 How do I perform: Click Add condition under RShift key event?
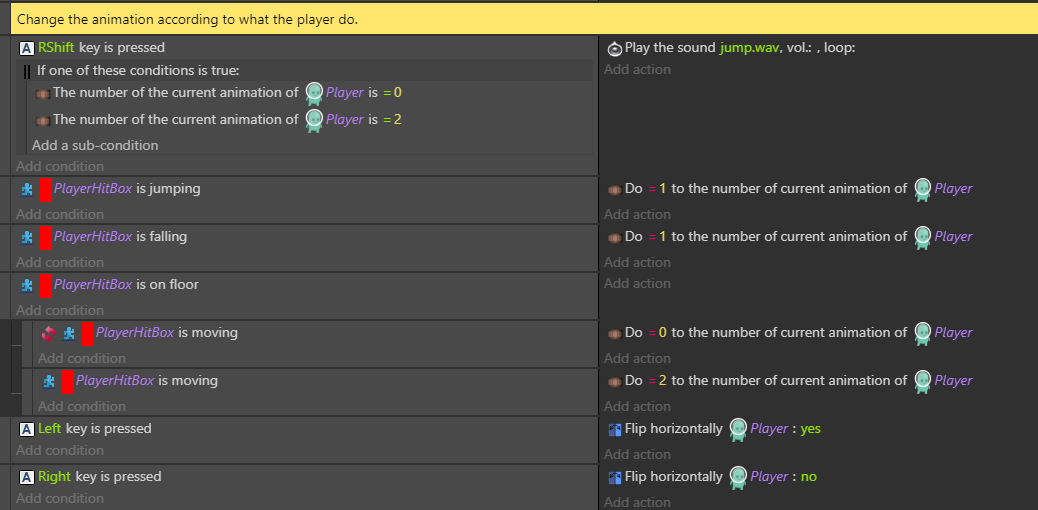pyautogui.click(x=60, y=166)
